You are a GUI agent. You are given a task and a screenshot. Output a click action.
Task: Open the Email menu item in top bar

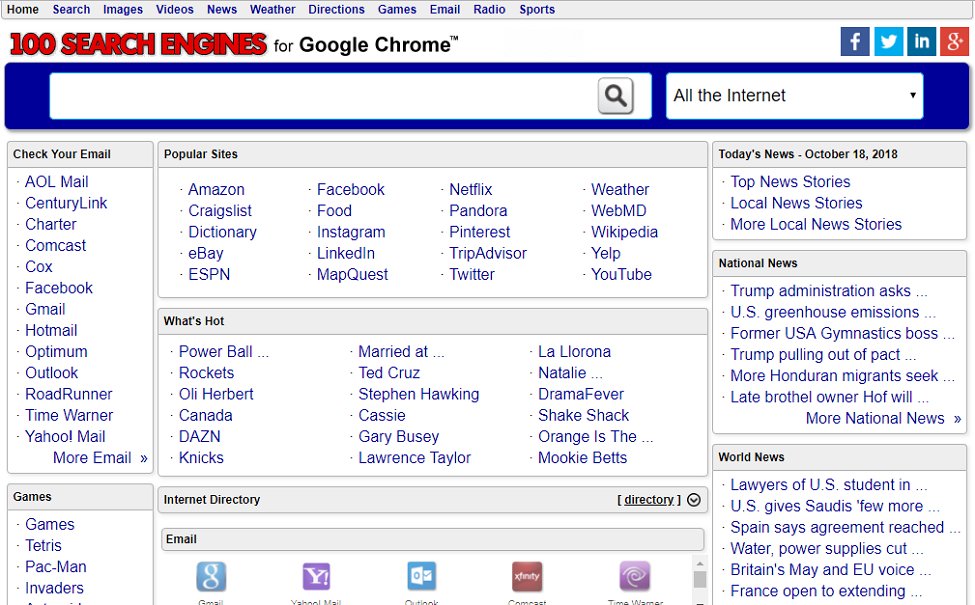click(445, 9)
